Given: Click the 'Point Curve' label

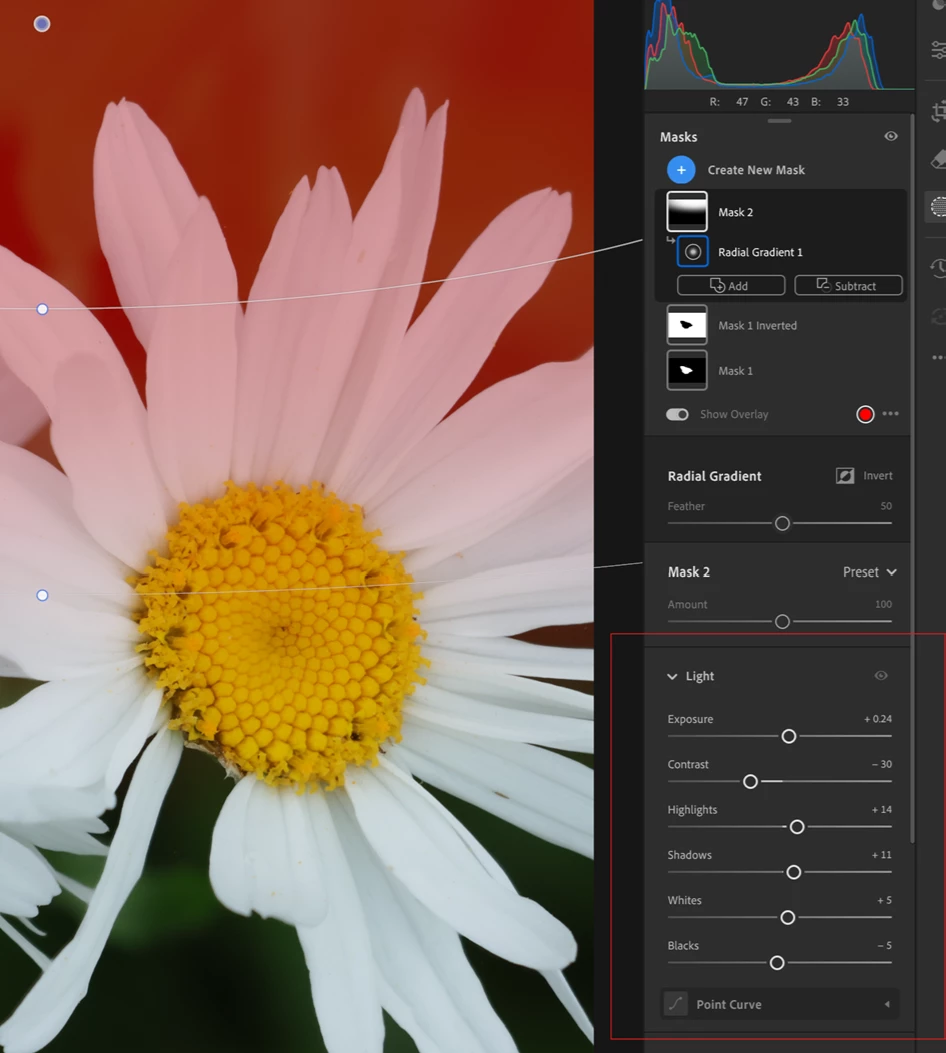Looking at the screenshot, I should pyautogui.click(x=728, y=1005).
